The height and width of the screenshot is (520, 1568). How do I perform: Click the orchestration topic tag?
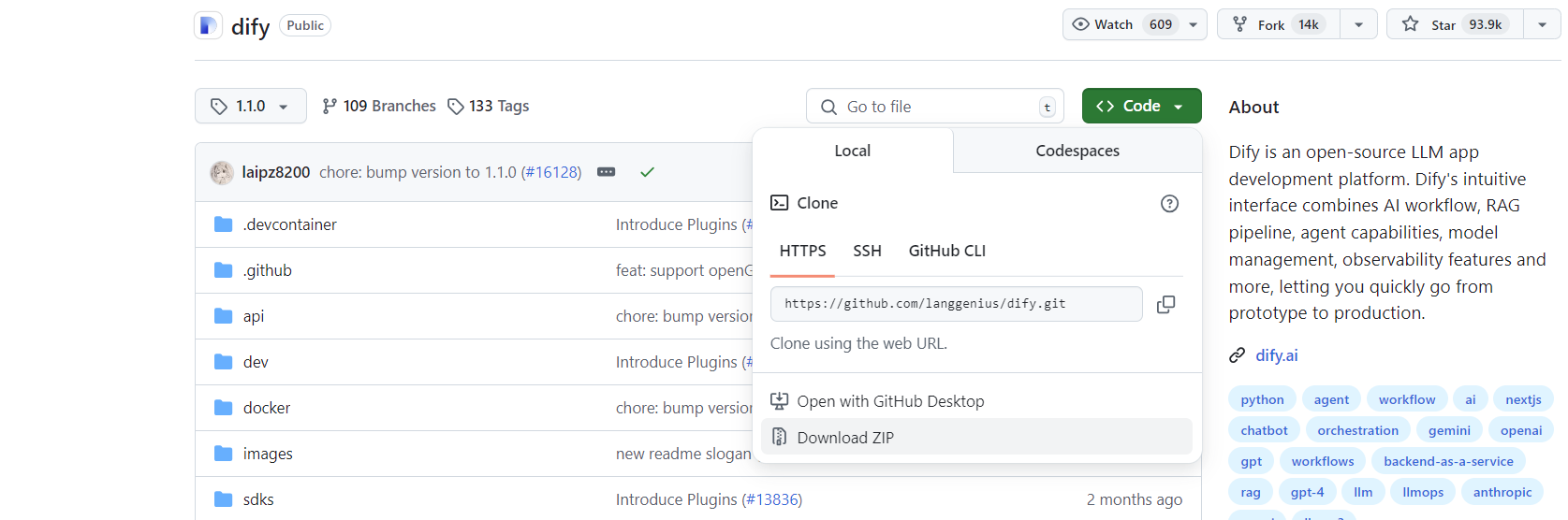pyautogui.click(x=1357, y=430)
